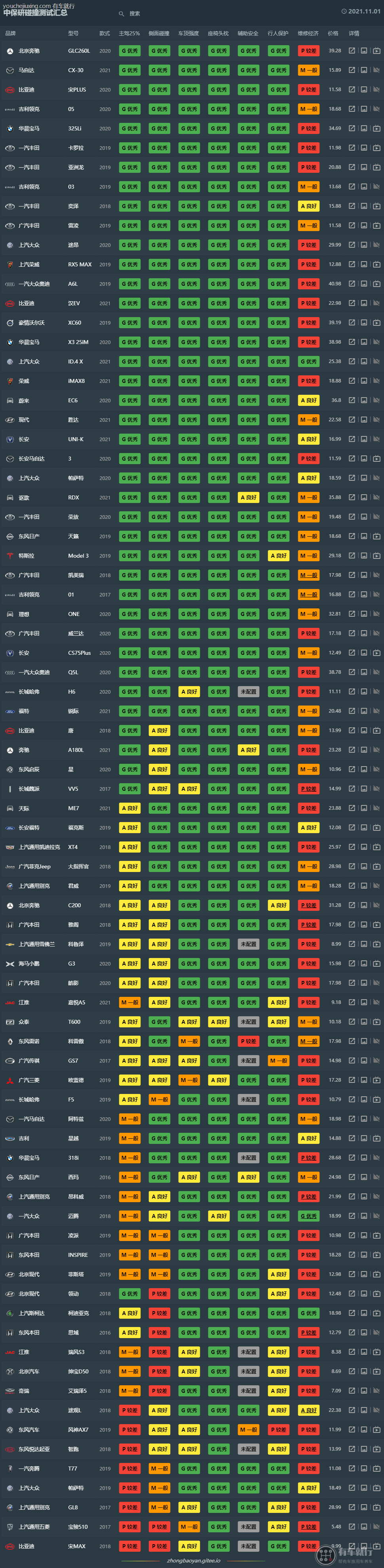Click the 品牌 column header
384x1568 pixels.
tap(10, 33)
